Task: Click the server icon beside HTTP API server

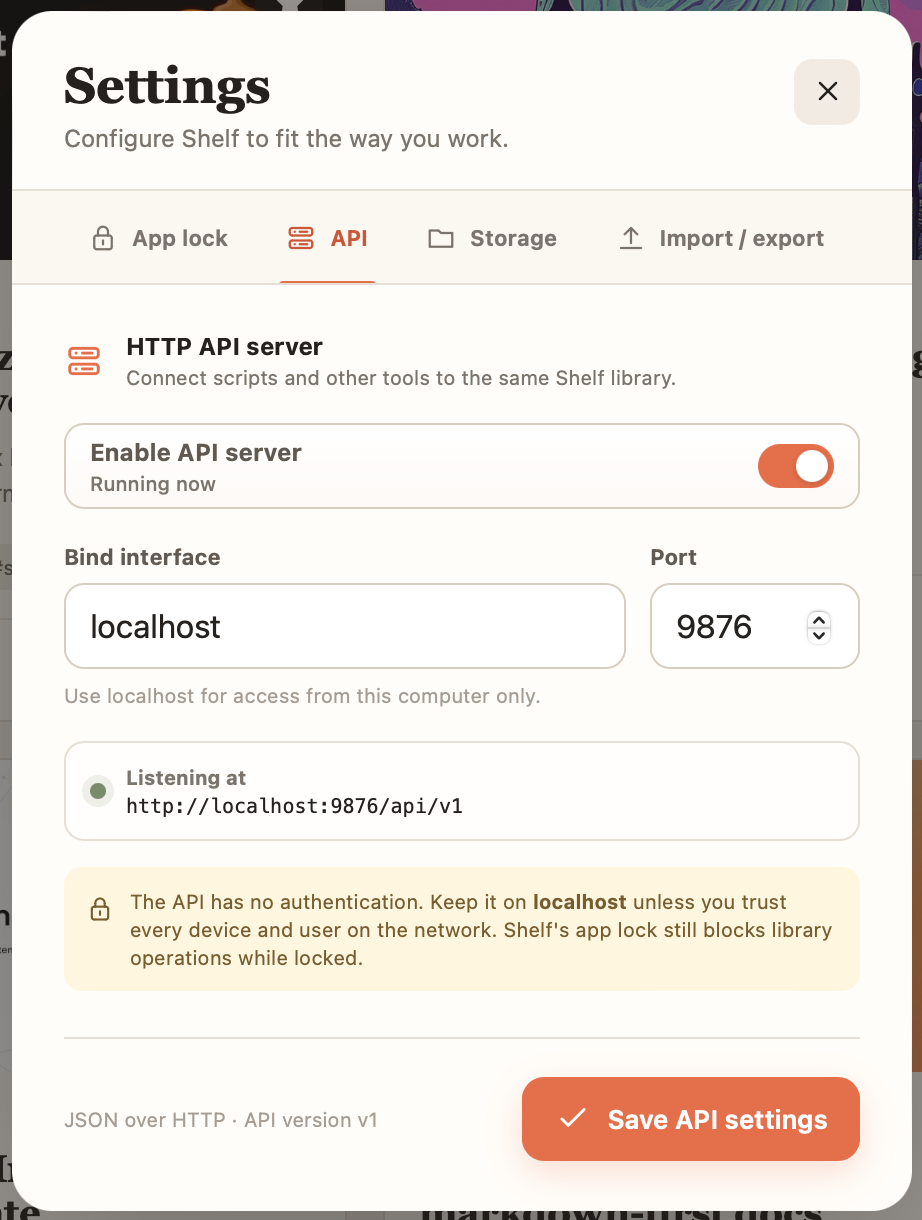Action: point(84,361)
